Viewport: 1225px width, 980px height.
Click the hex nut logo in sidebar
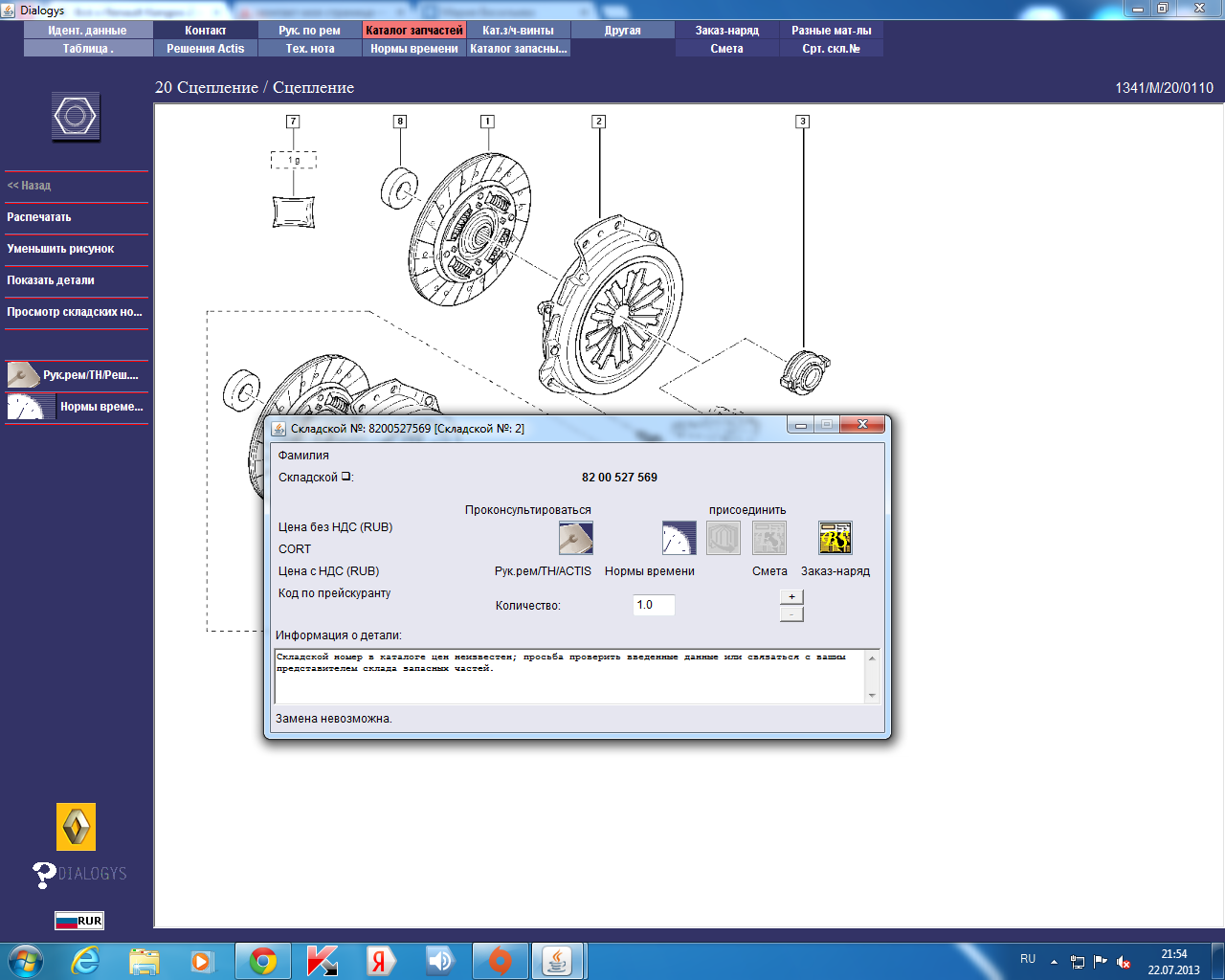pyautogui.click(x=76, y=117)
